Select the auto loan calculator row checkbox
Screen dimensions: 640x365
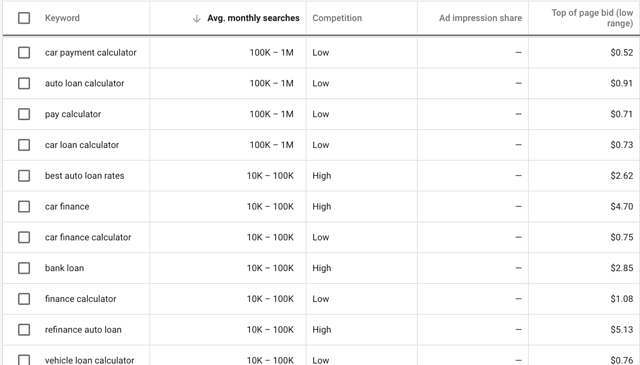tap(24, 83)
